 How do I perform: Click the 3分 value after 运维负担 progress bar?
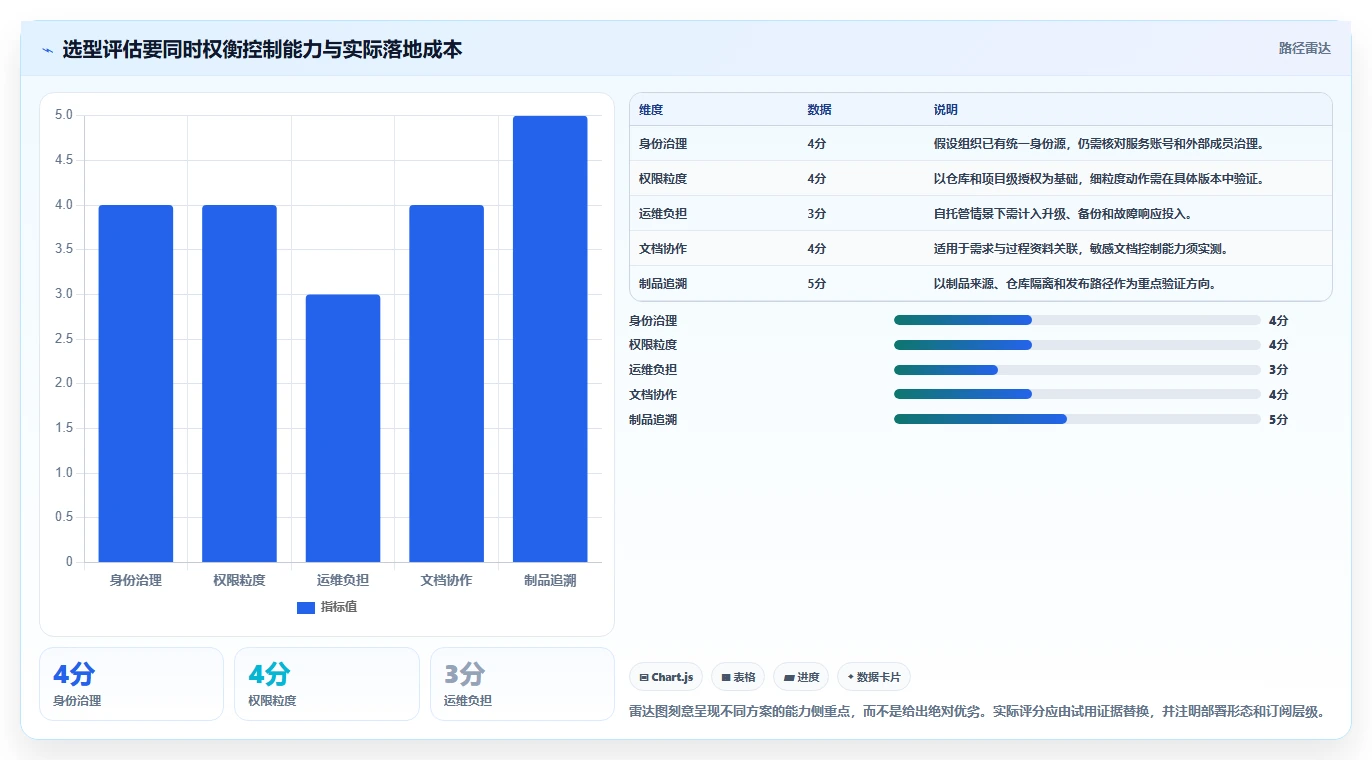1279,370
